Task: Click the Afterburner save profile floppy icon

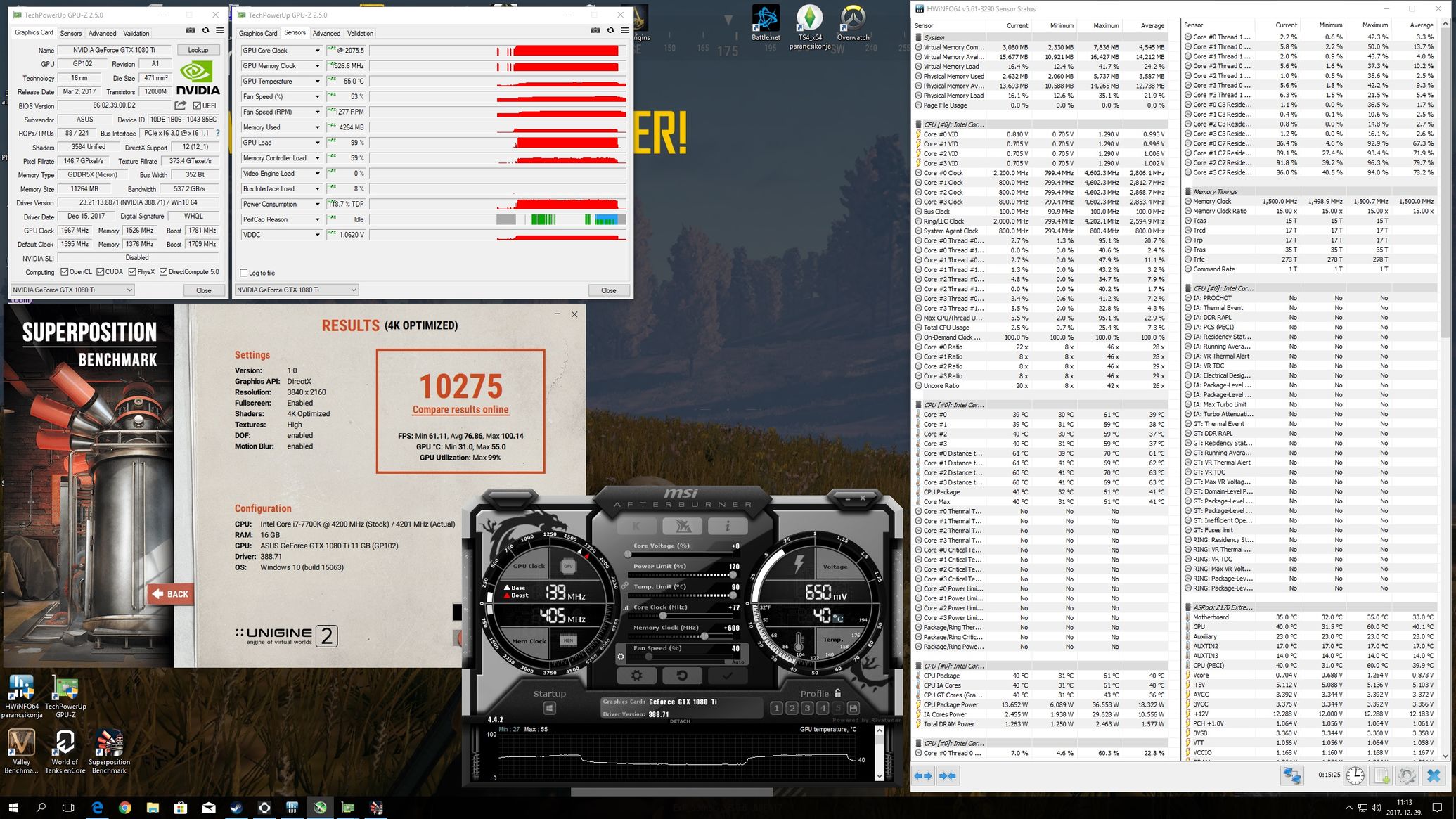Action: tap(853, 708)
